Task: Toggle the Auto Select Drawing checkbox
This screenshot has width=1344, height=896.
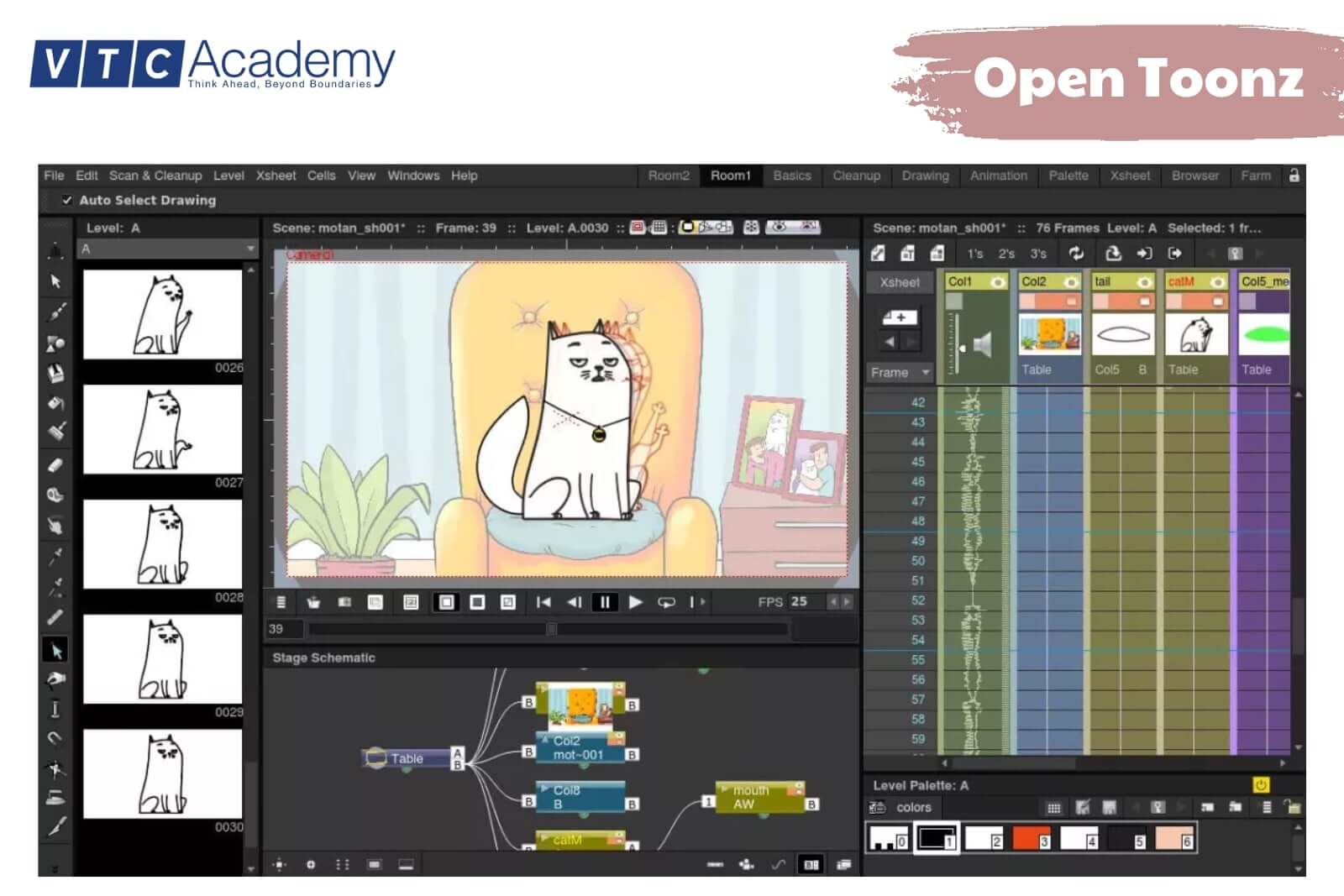Action: 68,200
